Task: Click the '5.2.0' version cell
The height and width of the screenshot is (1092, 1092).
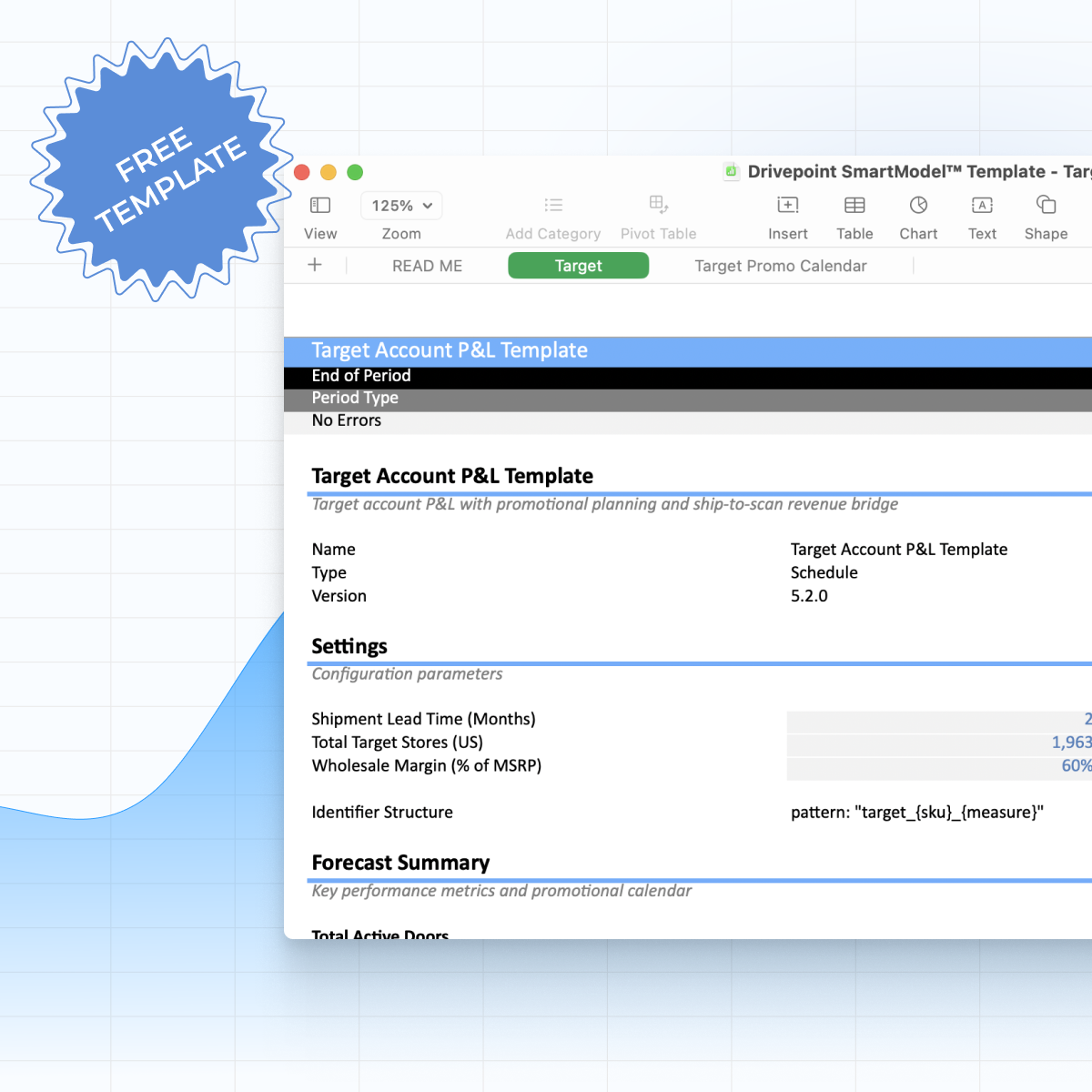Action: [810, 596]
